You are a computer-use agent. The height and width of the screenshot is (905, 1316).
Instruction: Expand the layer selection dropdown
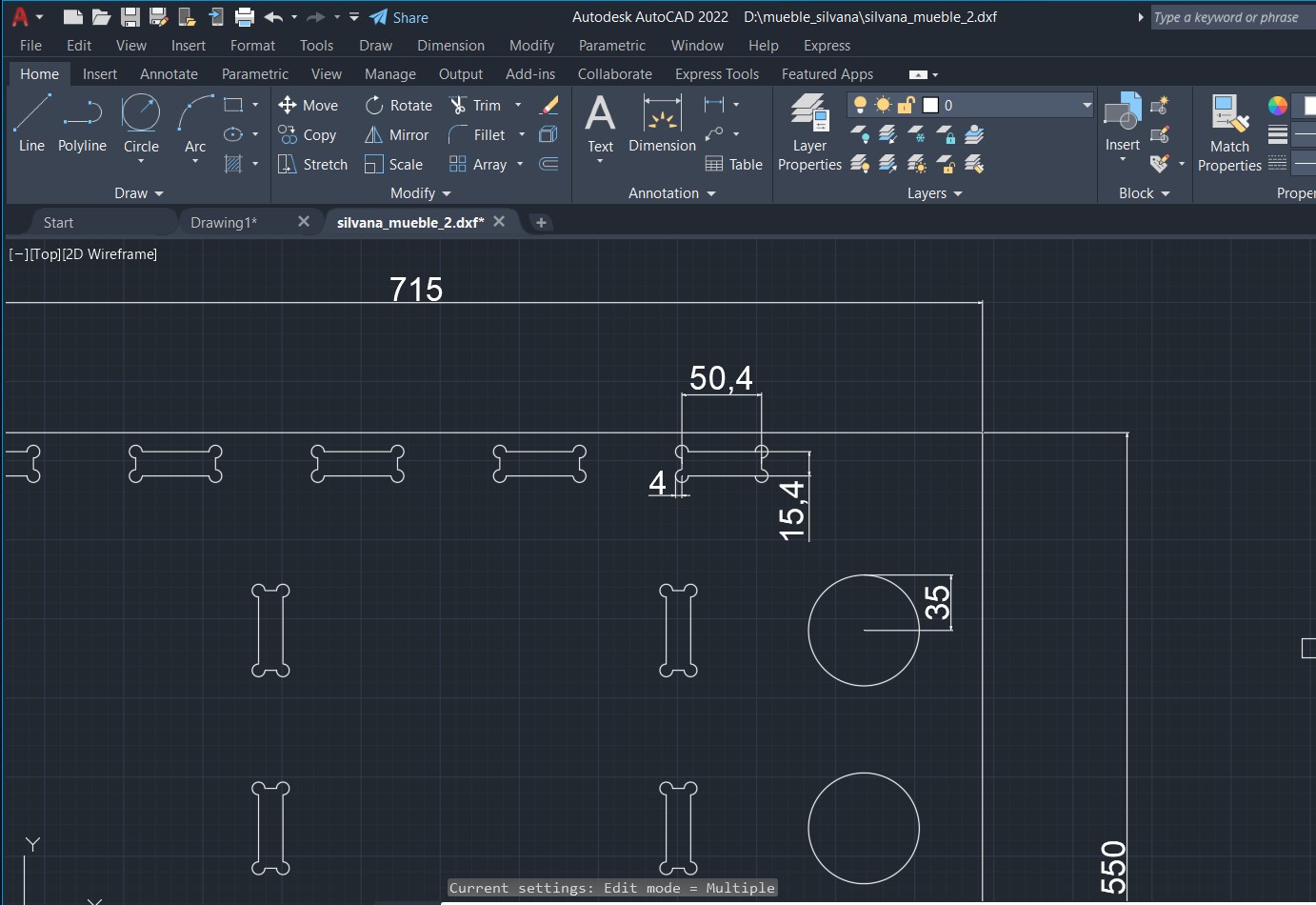(x=1087, y=105)
